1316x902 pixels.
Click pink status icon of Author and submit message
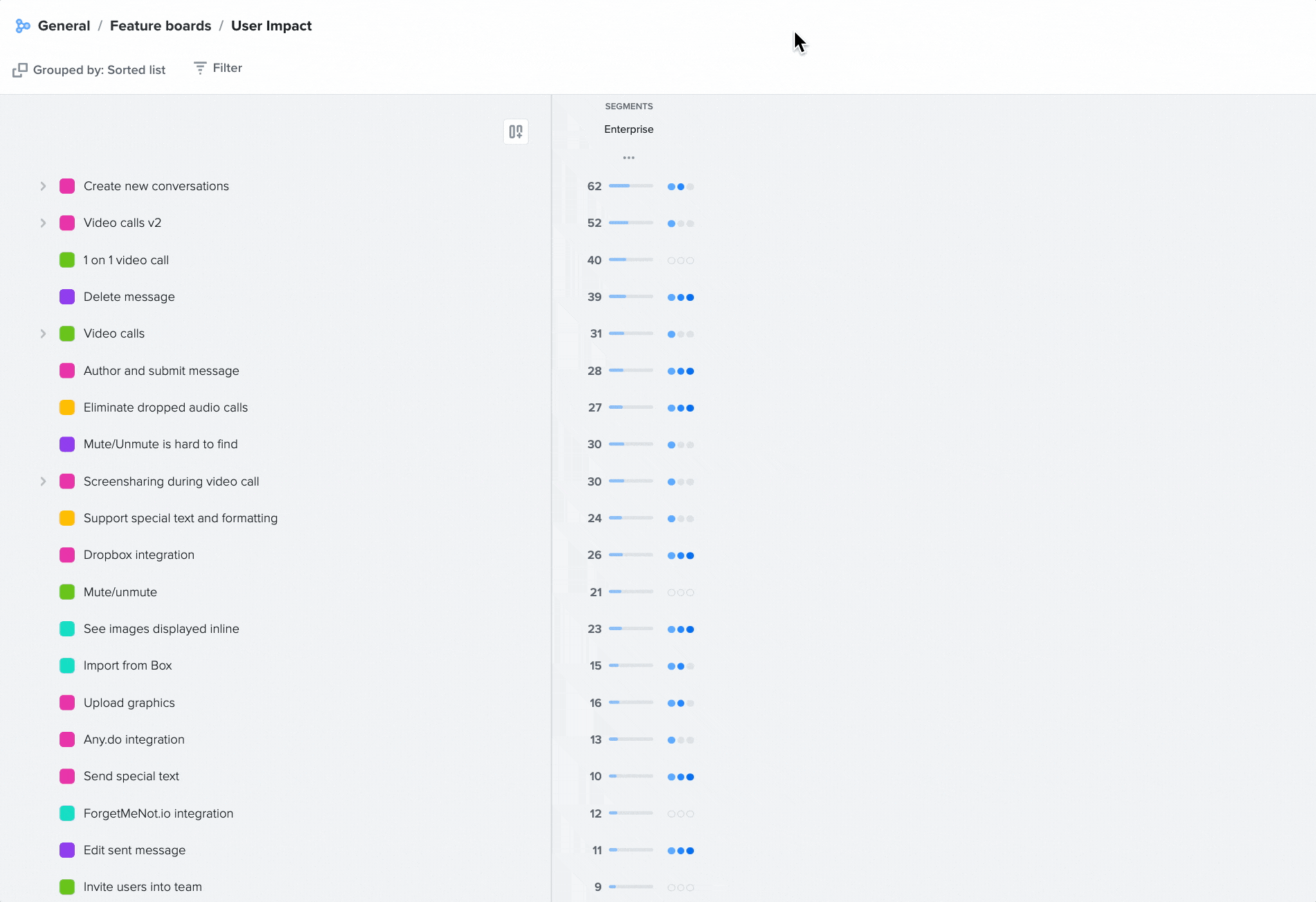(x=67, y=371)
